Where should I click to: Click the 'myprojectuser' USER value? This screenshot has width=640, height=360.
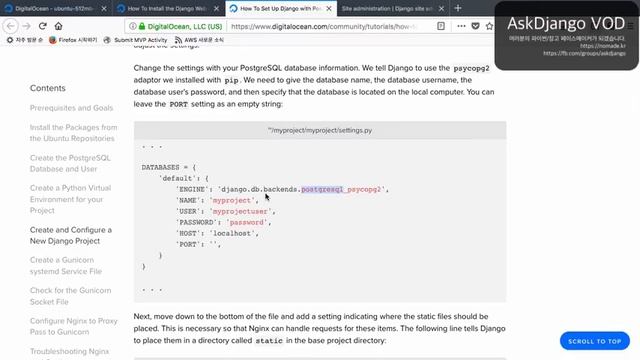click(x=240, y=211)
